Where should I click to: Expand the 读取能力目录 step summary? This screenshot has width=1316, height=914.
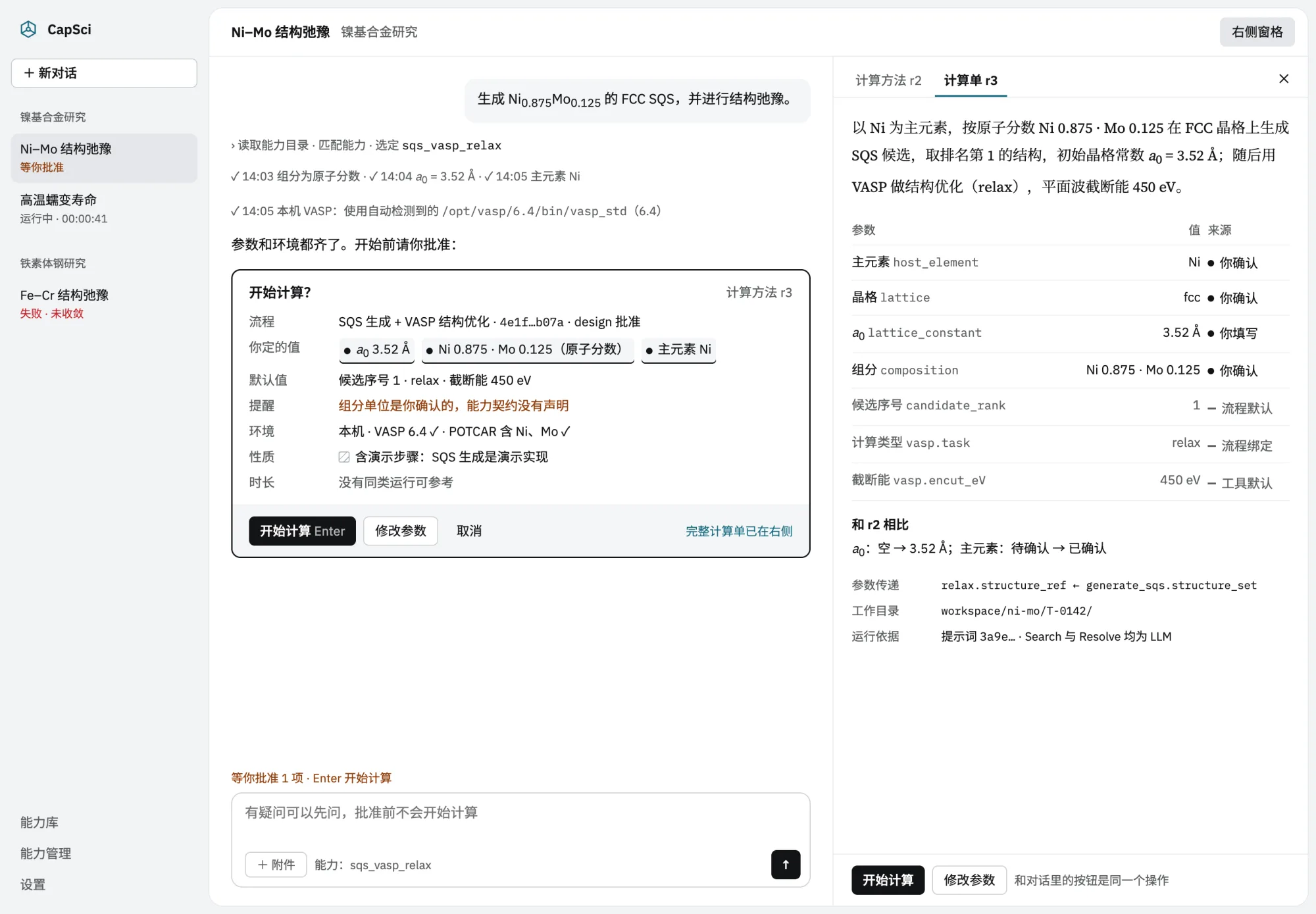pyautogui.click(x=366, y=145)
